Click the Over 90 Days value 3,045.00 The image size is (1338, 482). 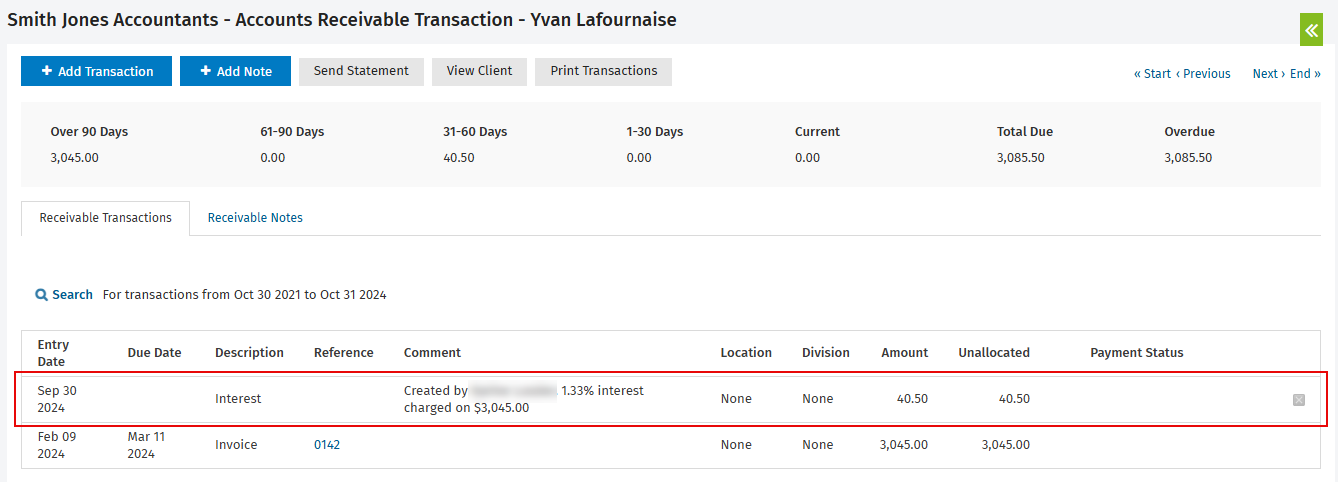74,158
